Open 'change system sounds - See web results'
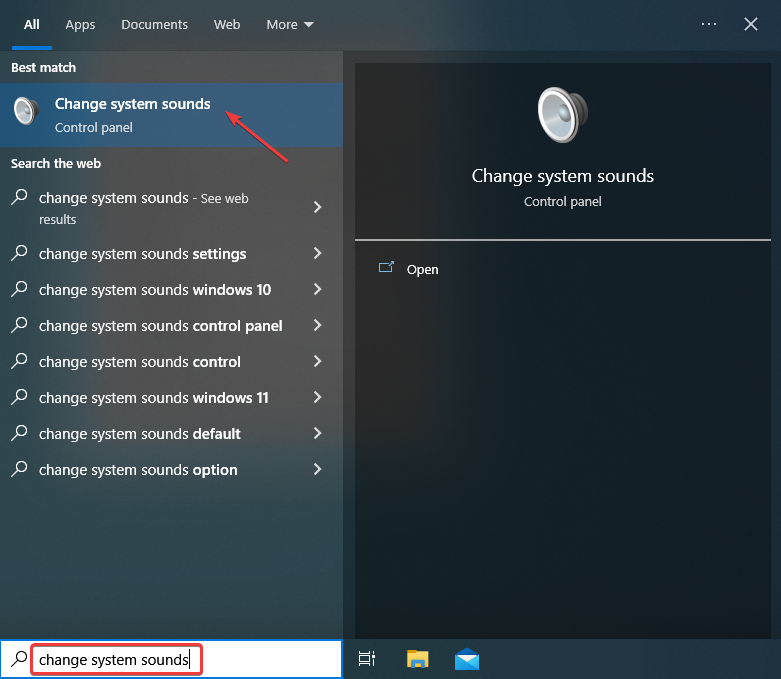The image size is (781, 679). click(171, 208)
